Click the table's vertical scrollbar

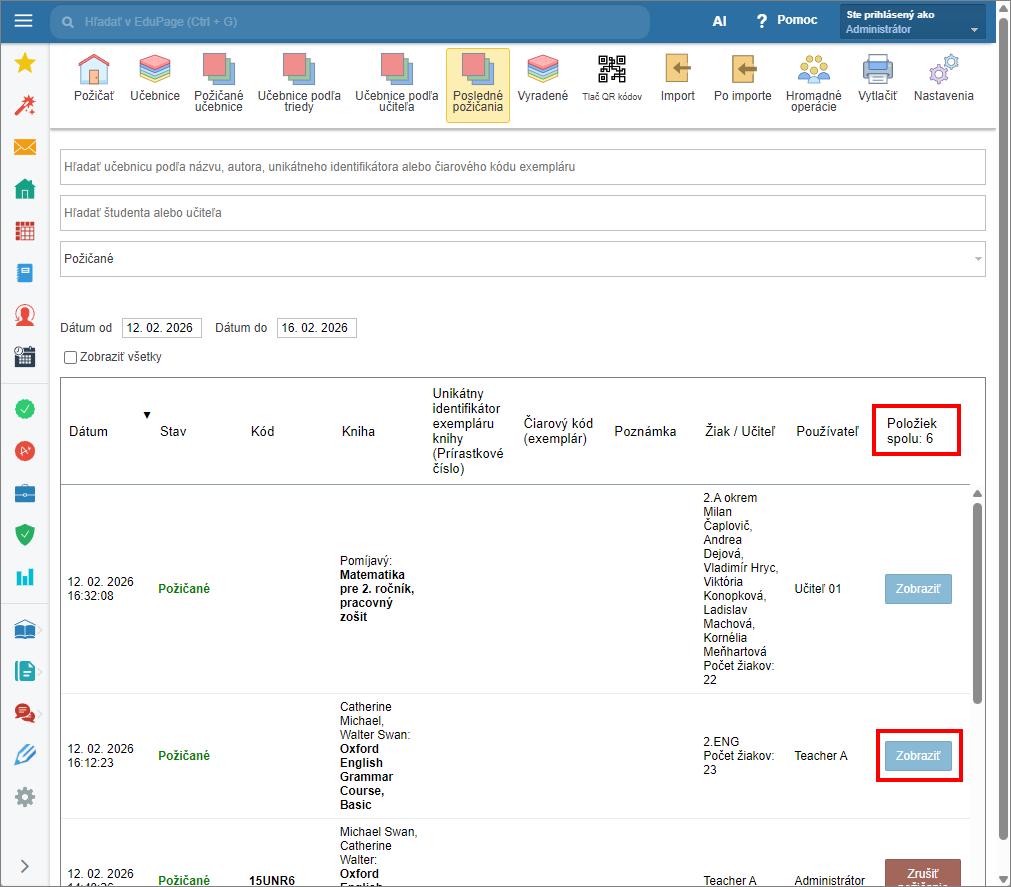(x=977, y=600)
